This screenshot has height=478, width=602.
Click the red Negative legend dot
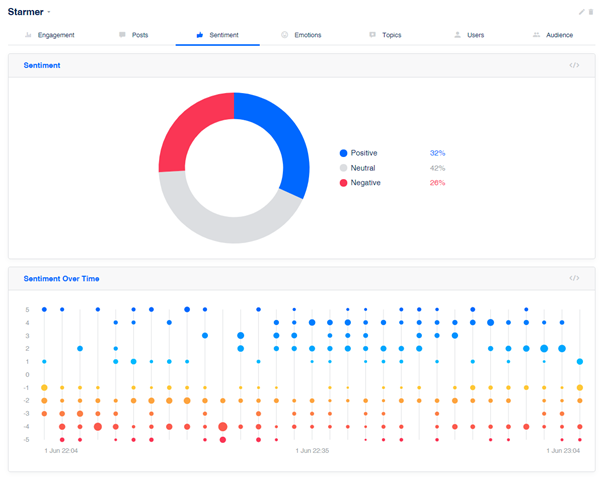point(343,183)
